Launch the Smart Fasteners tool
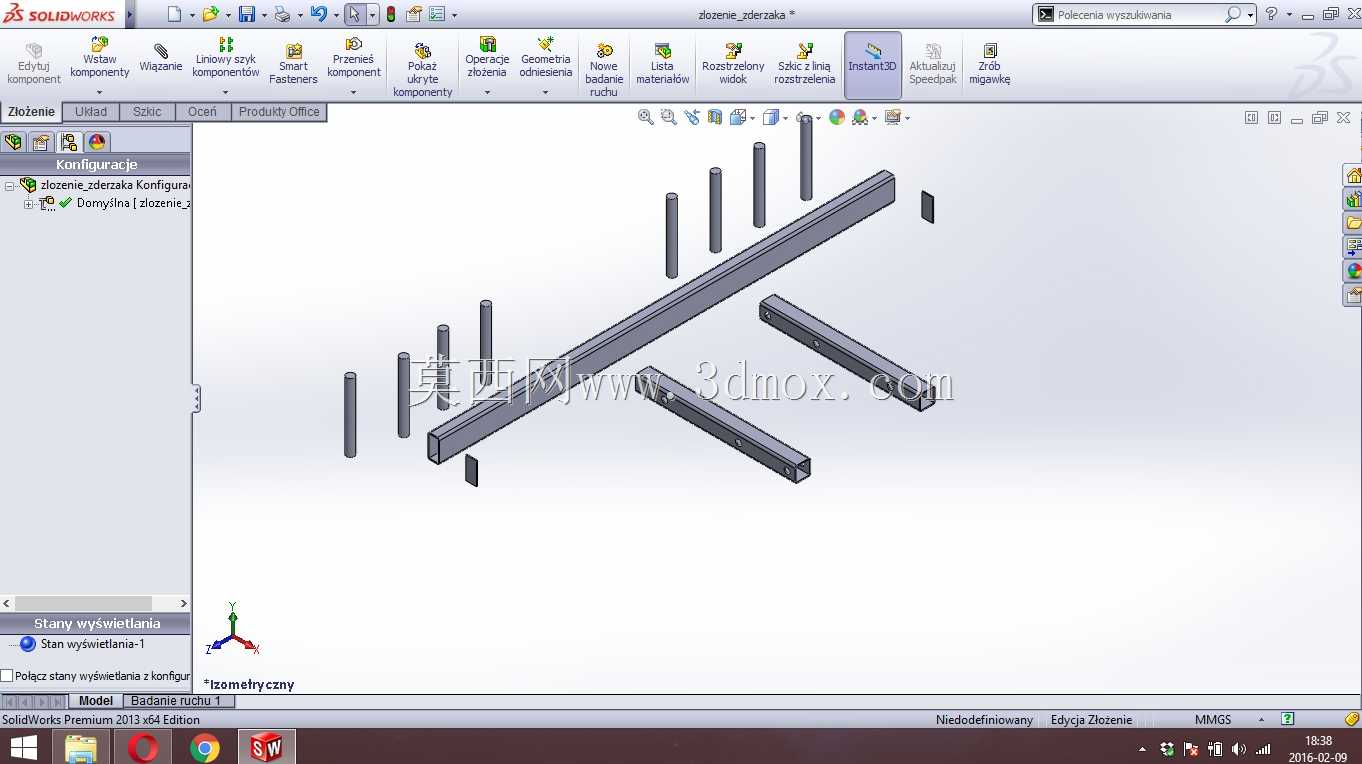The image size is (1362, 764). (x=293, y=64)
